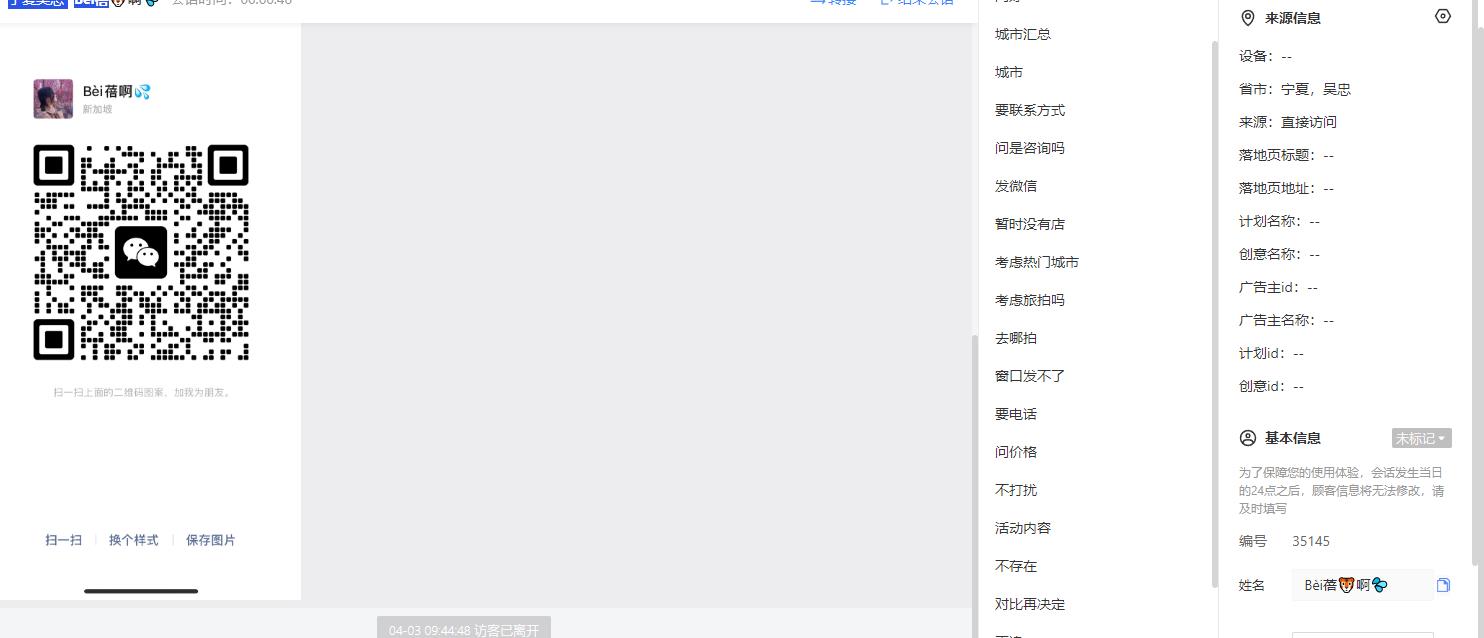This screenshot has height=638, width=1484.
Task: Click the person icon beside 基本信息
Action: tap(1247, 438)
